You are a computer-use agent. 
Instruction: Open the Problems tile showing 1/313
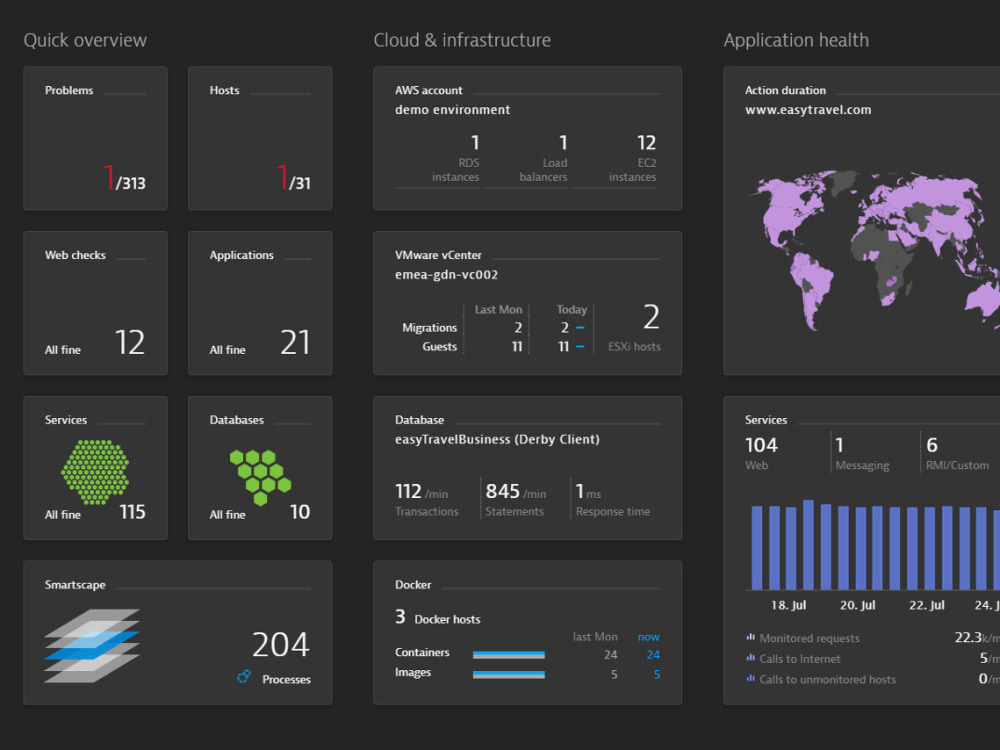(x=95, y=138)
